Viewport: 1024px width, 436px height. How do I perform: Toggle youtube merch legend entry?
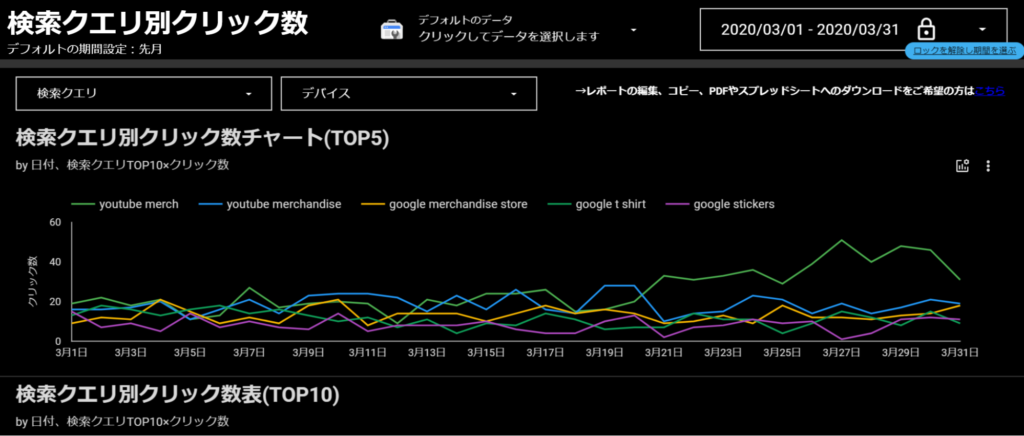[124, 204]
